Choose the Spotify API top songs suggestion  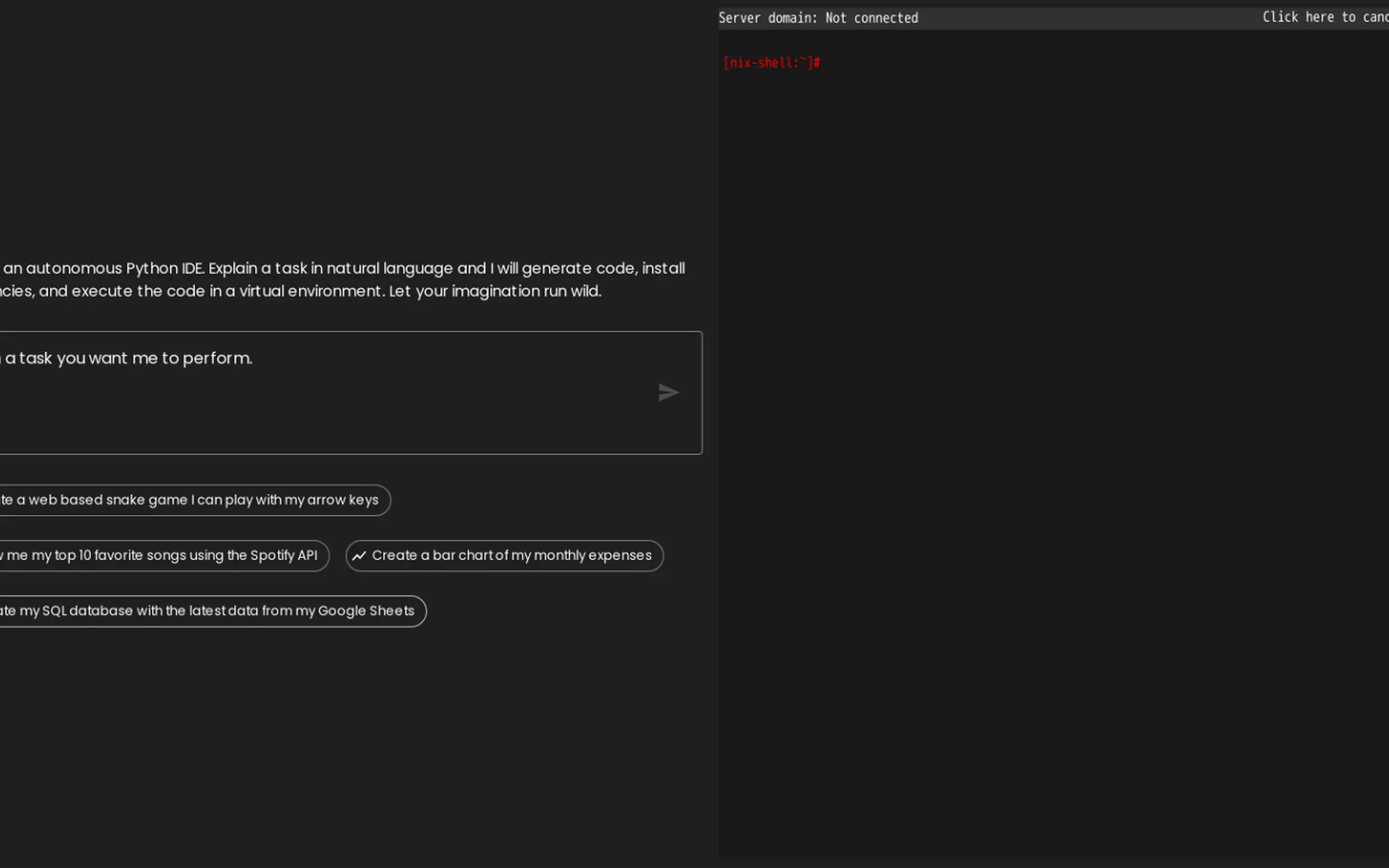161,556
